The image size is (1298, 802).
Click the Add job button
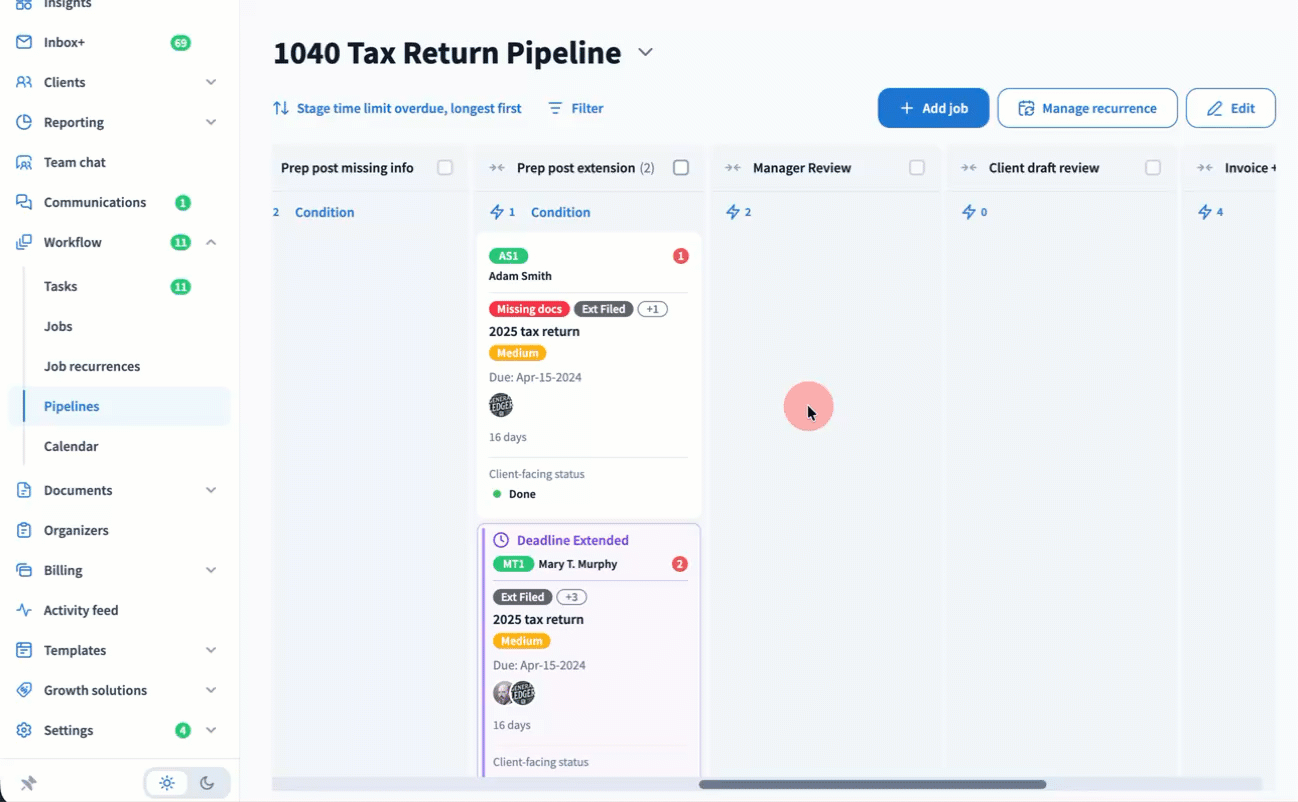[x=933, y=108]
